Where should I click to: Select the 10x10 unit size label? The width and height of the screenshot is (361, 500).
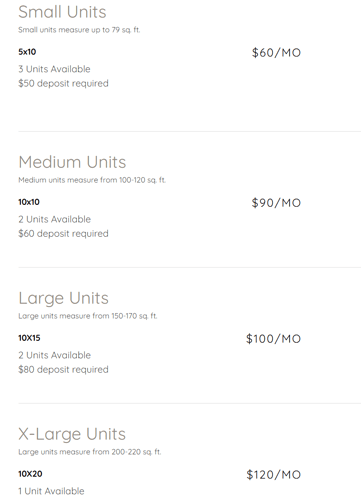[29, 202]
